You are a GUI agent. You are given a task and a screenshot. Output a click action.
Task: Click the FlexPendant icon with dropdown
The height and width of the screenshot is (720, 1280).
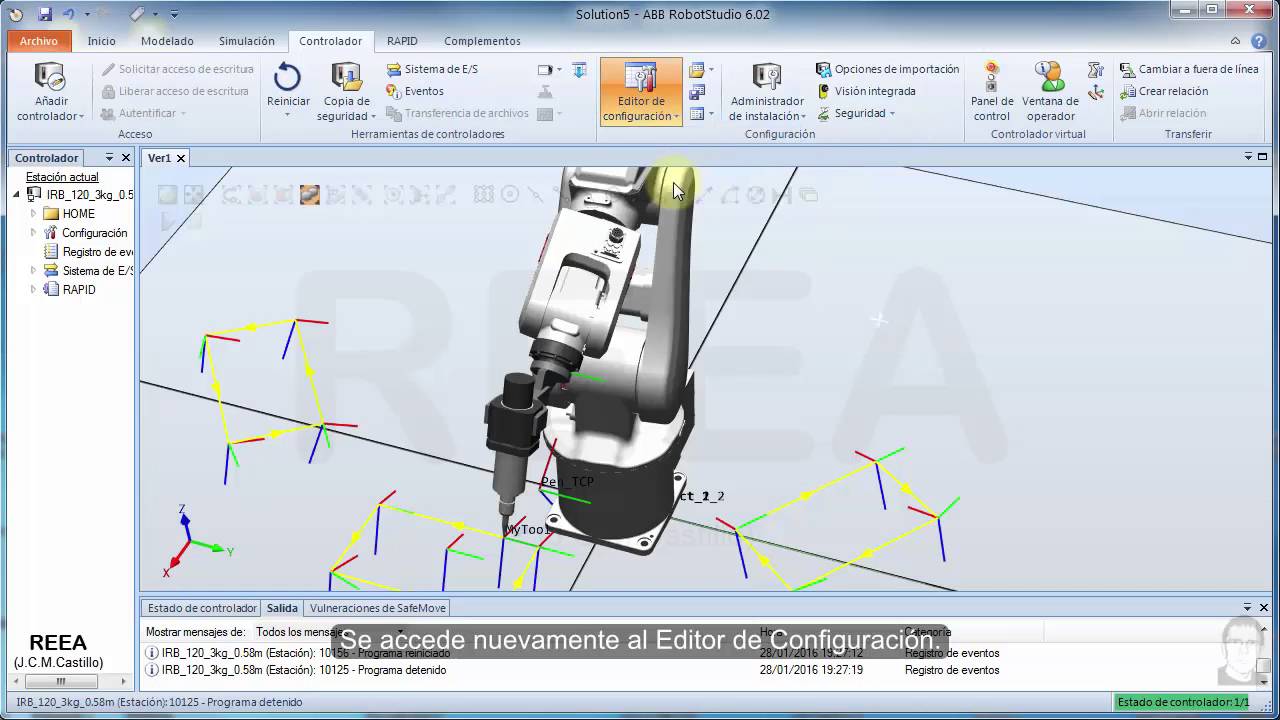(550, 70)
